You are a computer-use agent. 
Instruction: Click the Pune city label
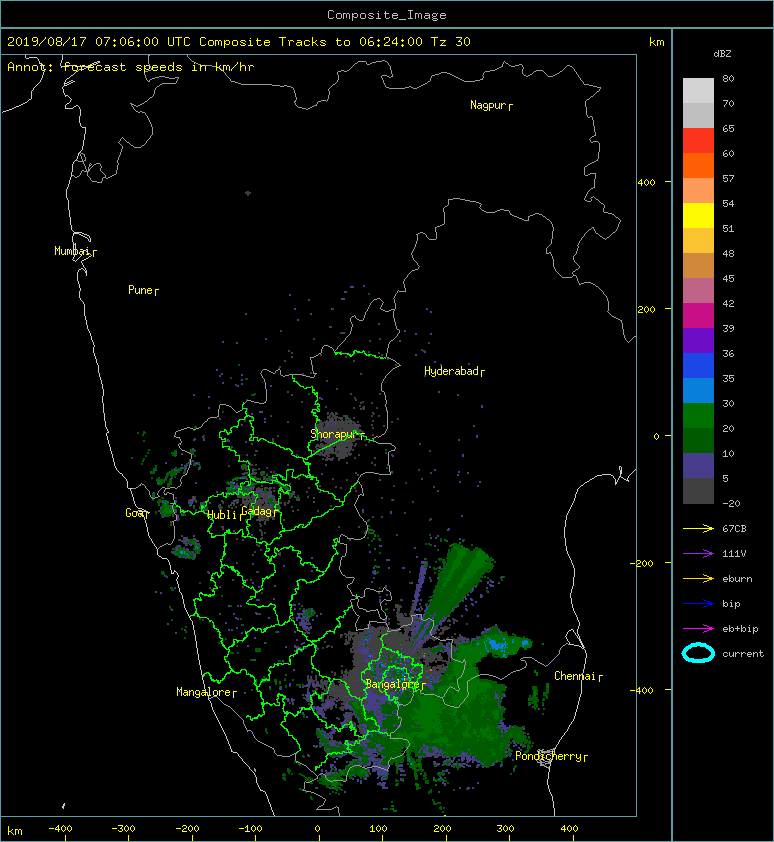140,290
